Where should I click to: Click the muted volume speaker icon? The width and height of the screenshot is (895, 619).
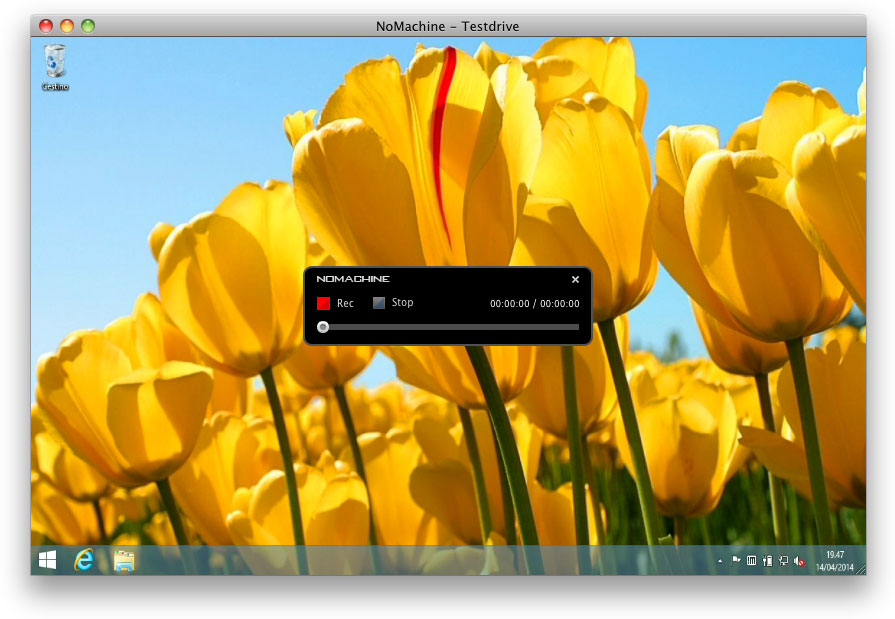click(x=799, y=561)
